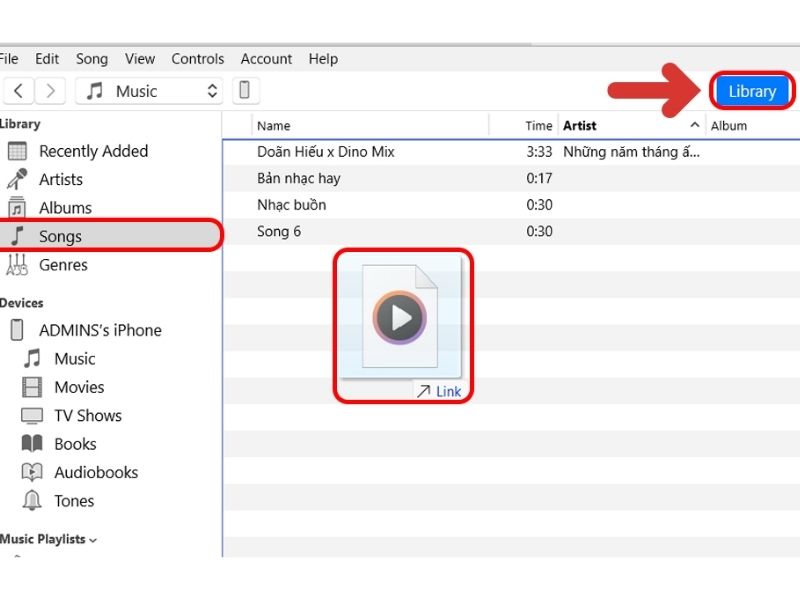800x600 pixels.
Task: Select song Bản nhạc hay
Action: 298,179
